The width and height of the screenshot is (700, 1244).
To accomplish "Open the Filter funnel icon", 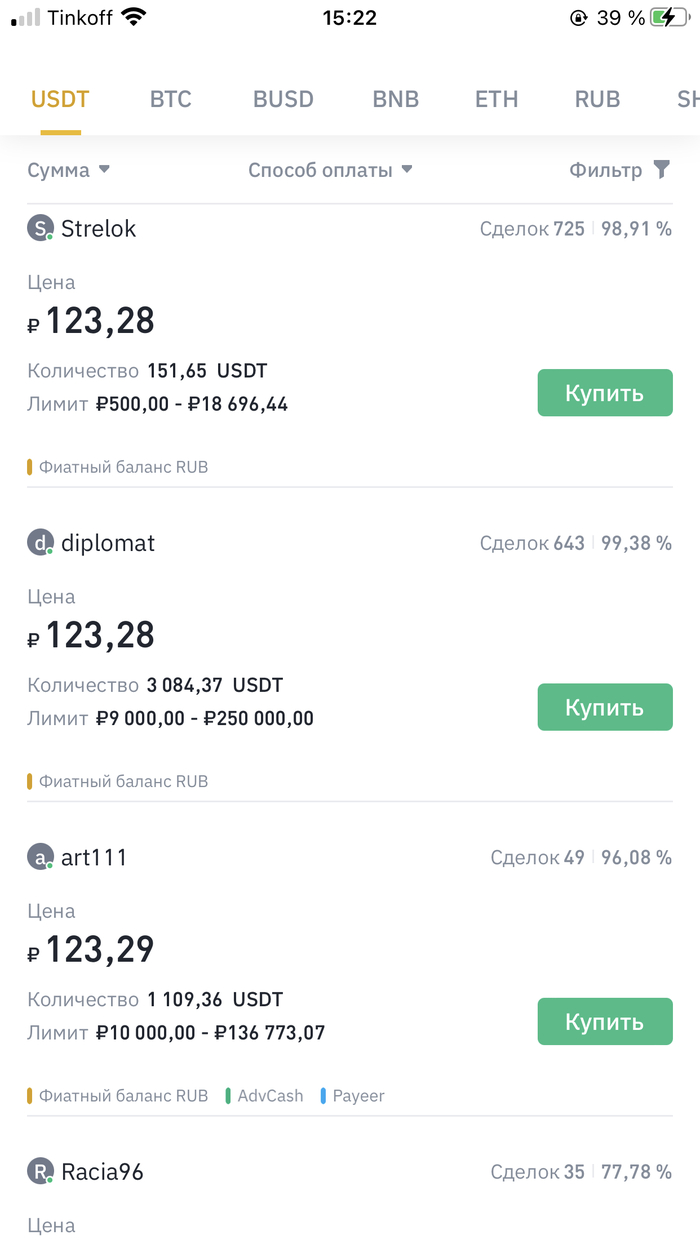I will [x=661, y=170].
